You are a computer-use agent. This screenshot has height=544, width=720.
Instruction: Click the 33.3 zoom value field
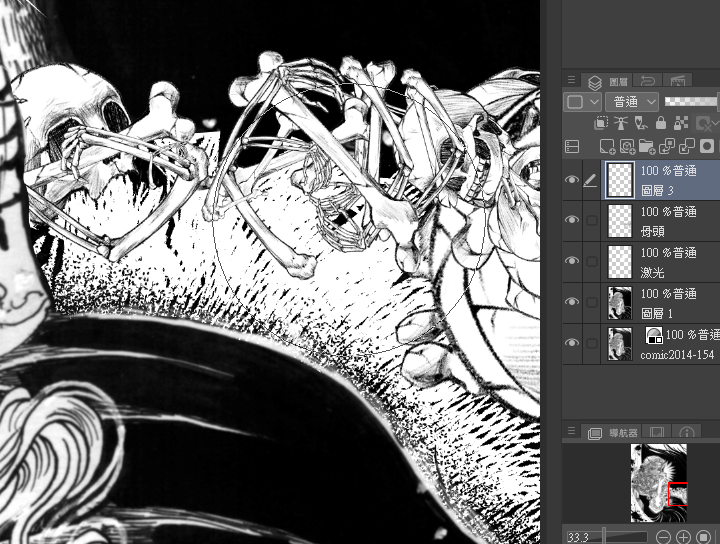580,537
